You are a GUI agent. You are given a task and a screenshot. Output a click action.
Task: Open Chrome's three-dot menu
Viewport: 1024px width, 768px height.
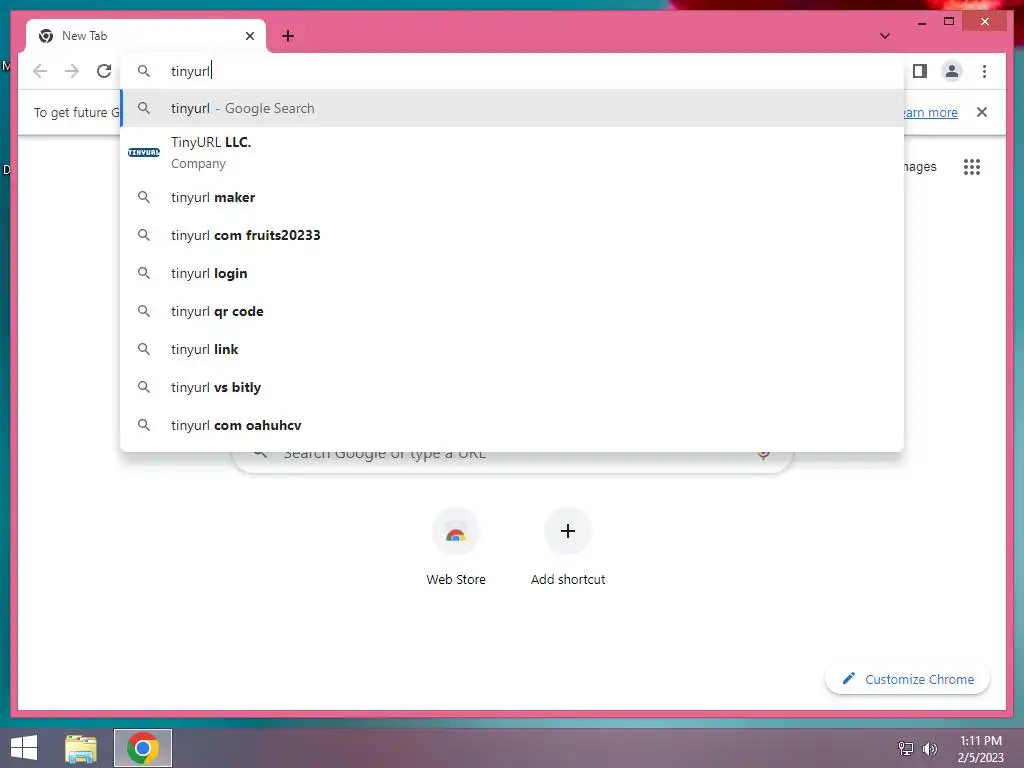(x=984, y=71)
